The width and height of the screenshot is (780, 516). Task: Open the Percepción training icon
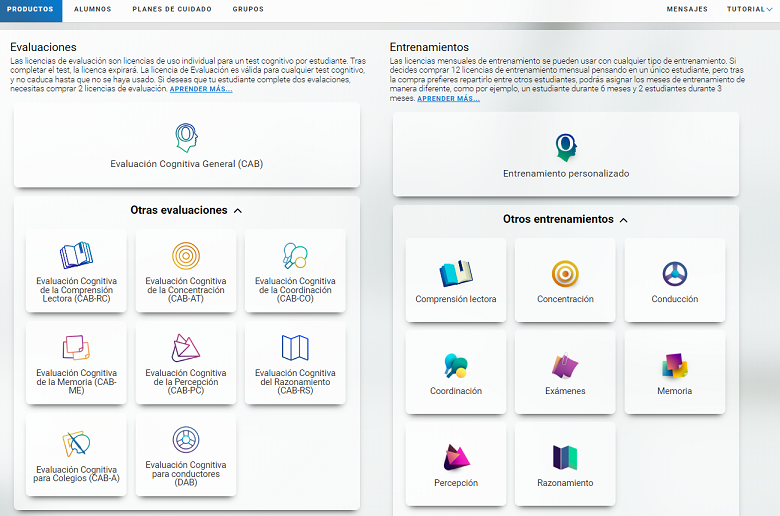tap(456, 458)
